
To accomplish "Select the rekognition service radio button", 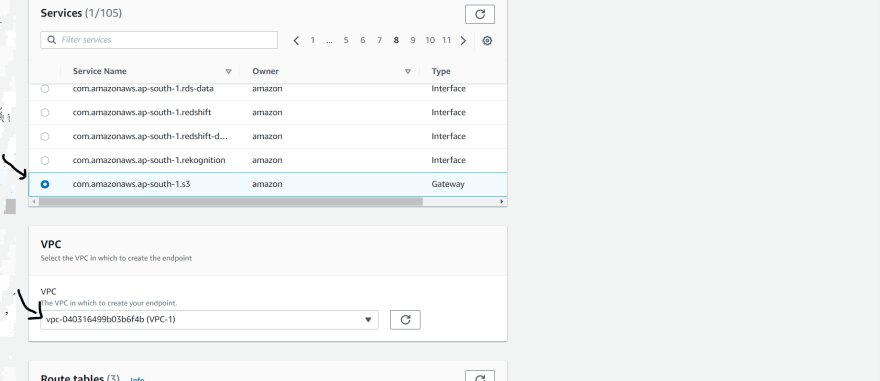I will 45,160.
